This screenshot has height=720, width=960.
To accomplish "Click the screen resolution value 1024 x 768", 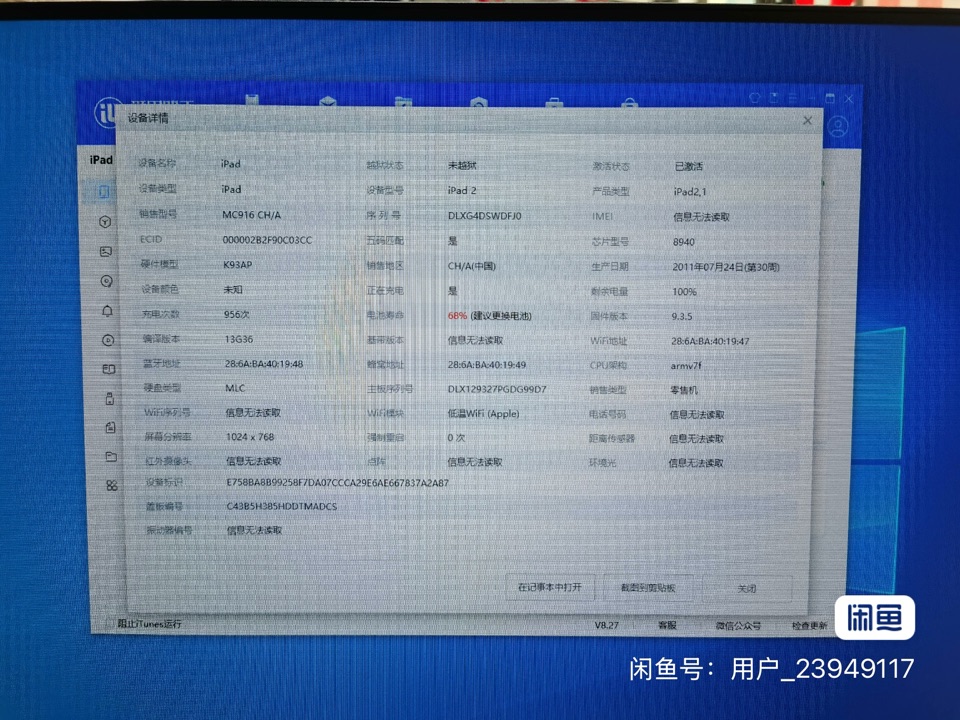I will tap(250, 437).
